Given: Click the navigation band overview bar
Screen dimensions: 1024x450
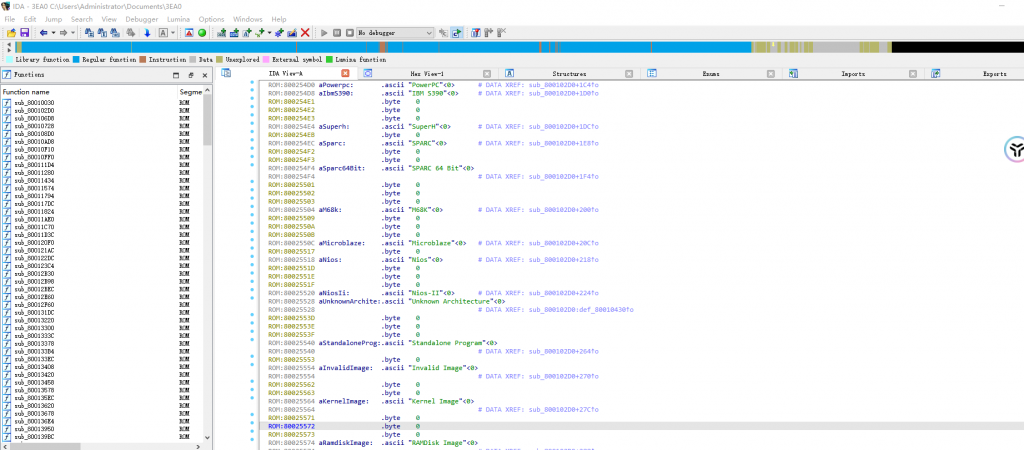Looking at the screenshot, I should coord(400,47).
